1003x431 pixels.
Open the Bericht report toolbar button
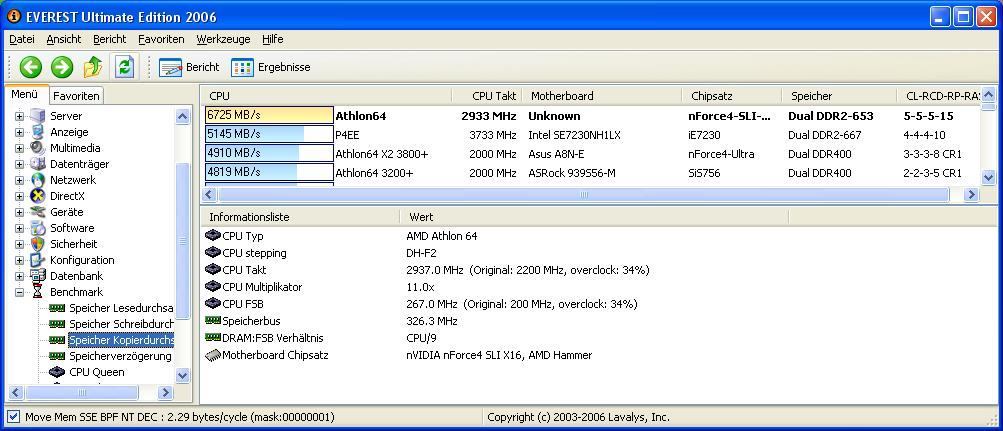(x=189, y=67)
